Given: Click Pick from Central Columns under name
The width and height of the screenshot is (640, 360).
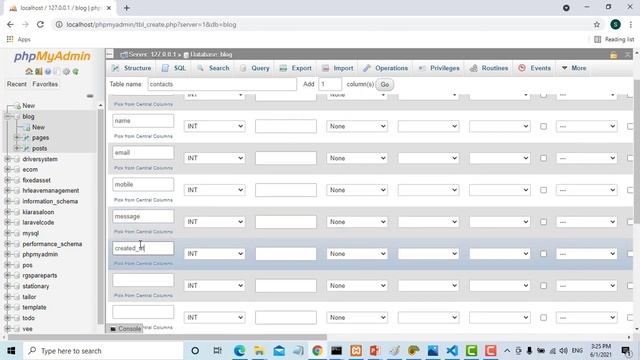Looking at the screenshot, I should tap(143, 136).
